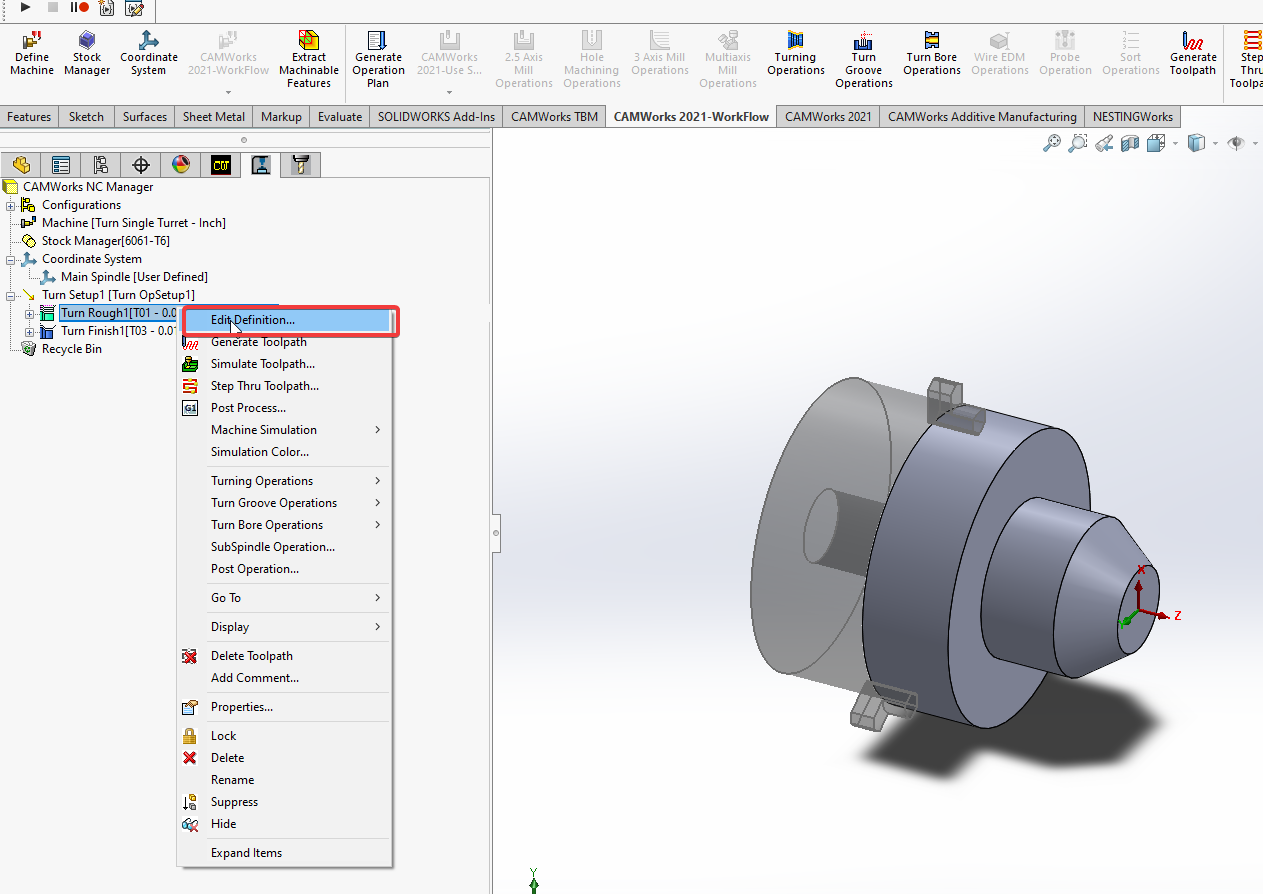Run Extract Machinable Features

[309, 59]
